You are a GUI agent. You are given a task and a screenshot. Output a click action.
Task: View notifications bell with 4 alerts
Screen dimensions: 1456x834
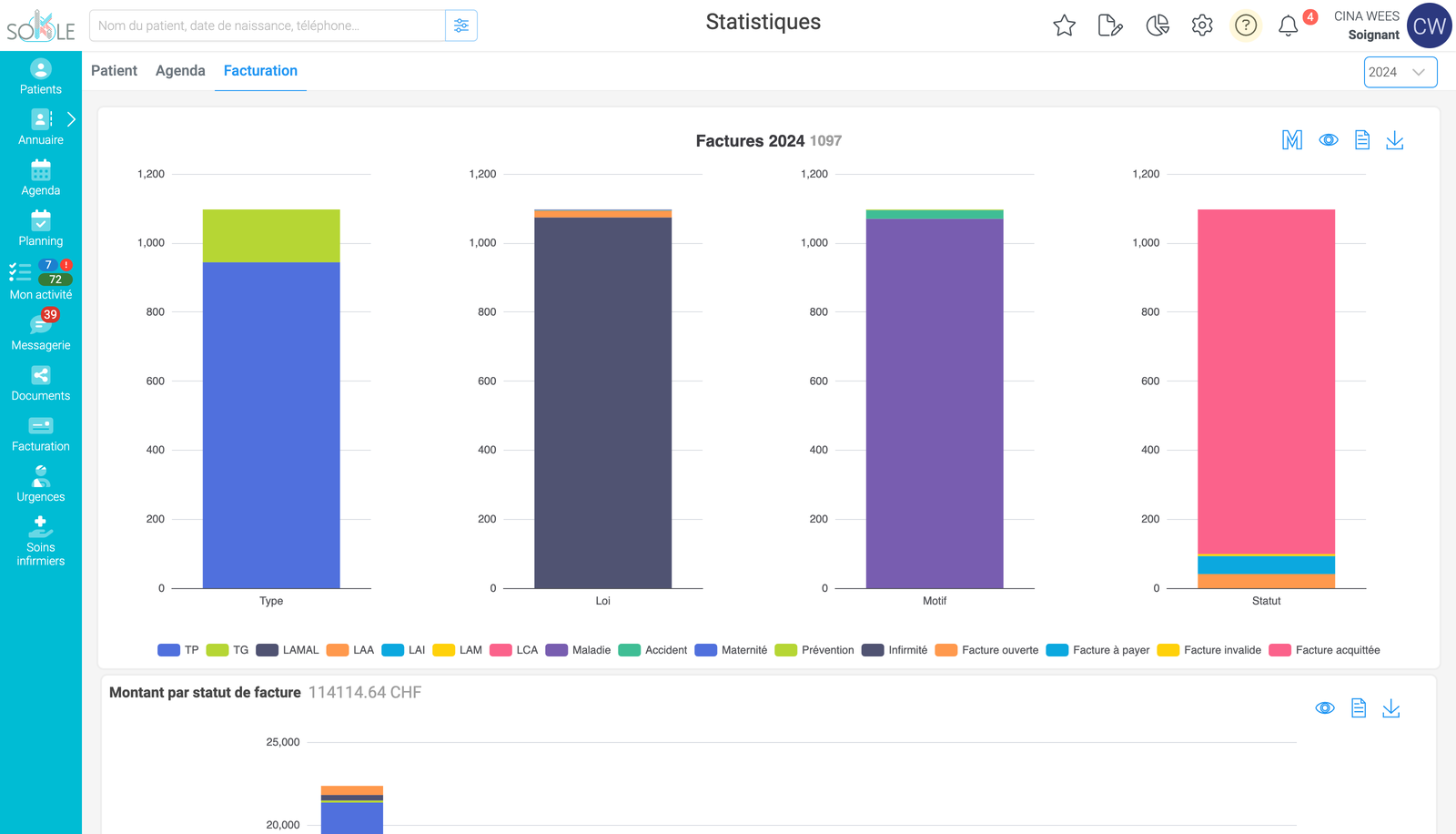click(x=1289, y=25)
